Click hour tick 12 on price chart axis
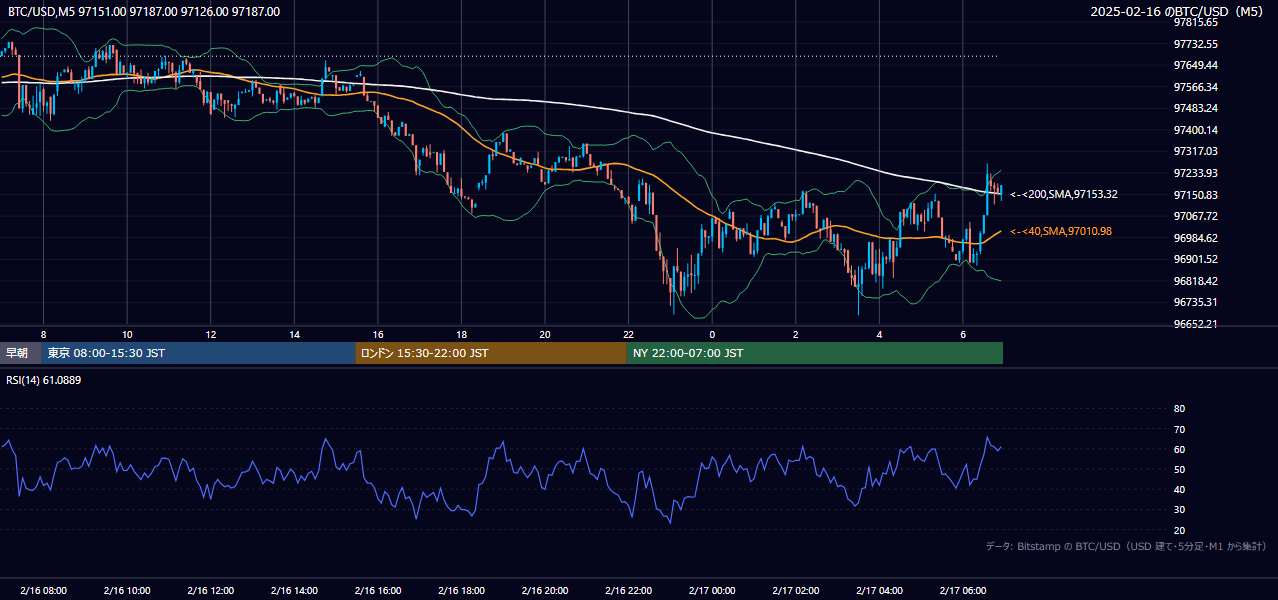The height and width of the screenshot is (600, 1278). 210,334
